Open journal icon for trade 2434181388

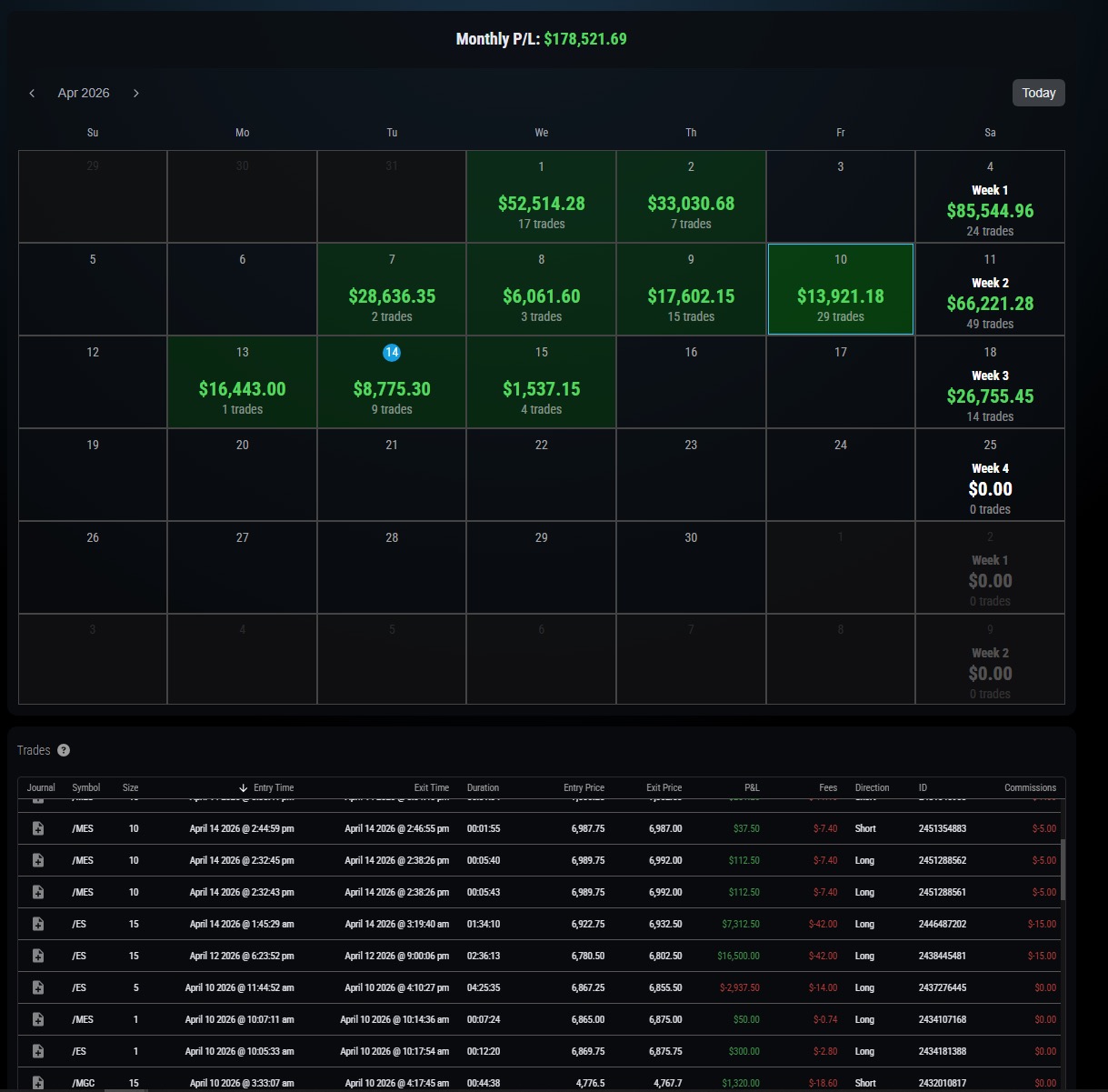tap(38, 1051)
